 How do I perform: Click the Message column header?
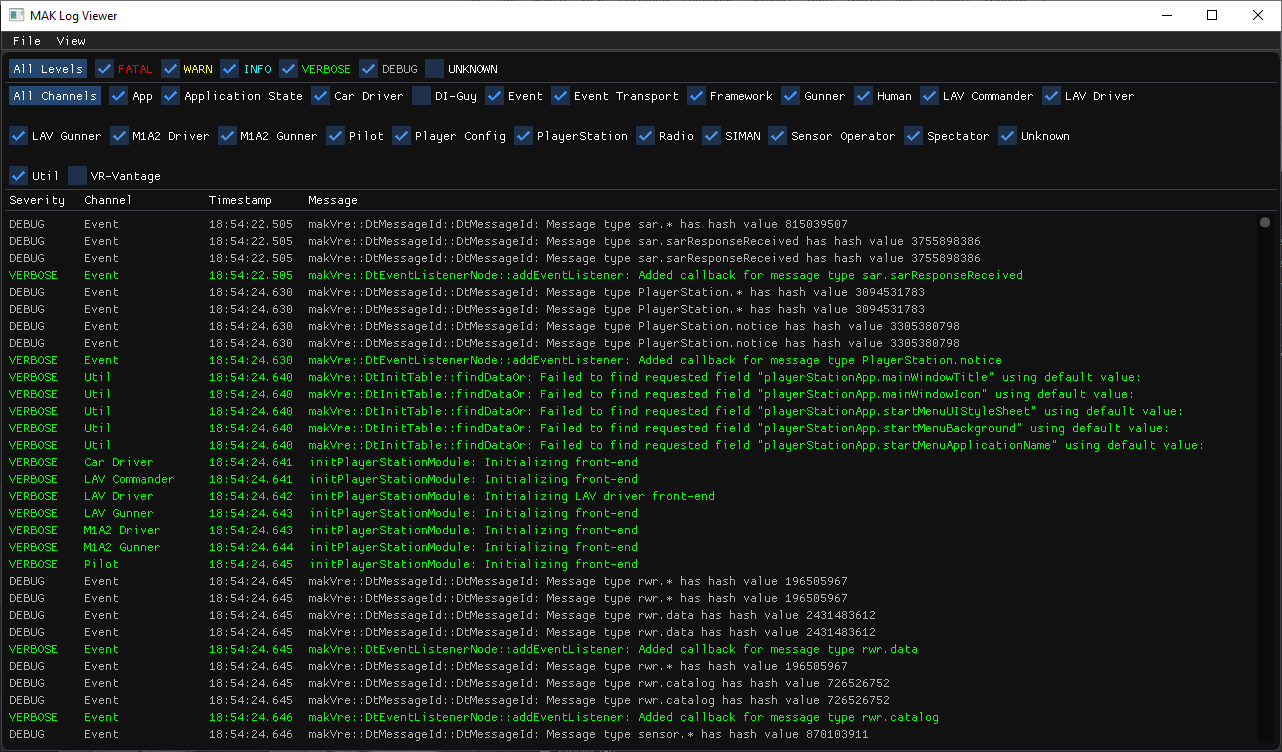point(333,200)
